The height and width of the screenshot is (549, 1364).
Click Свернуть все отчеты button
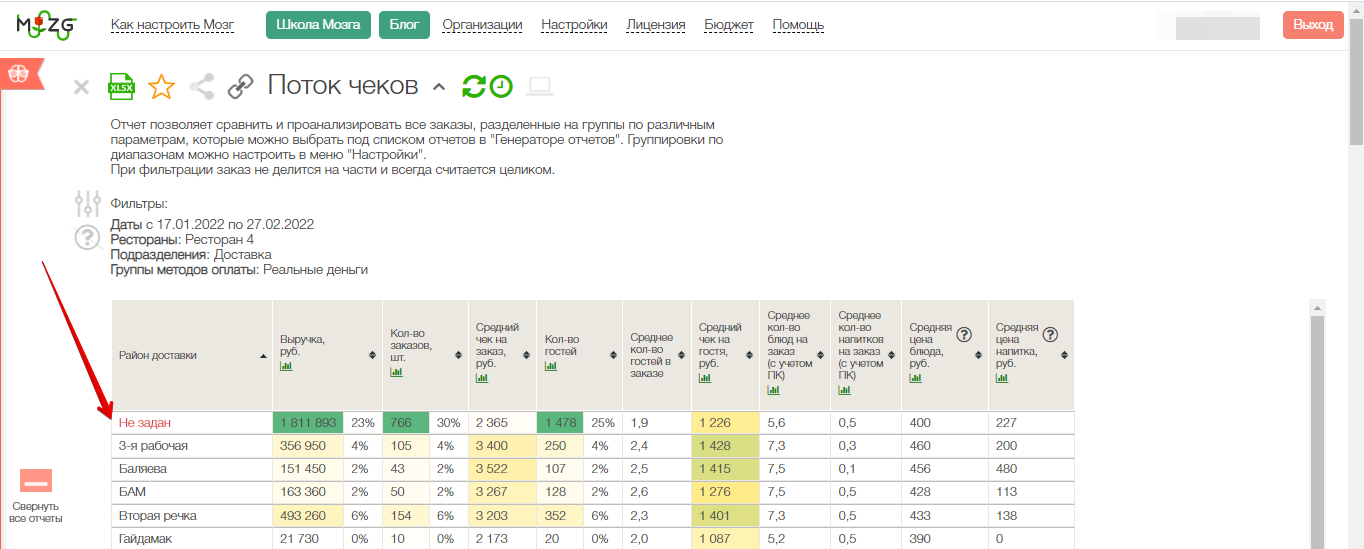tap(36, 497)
